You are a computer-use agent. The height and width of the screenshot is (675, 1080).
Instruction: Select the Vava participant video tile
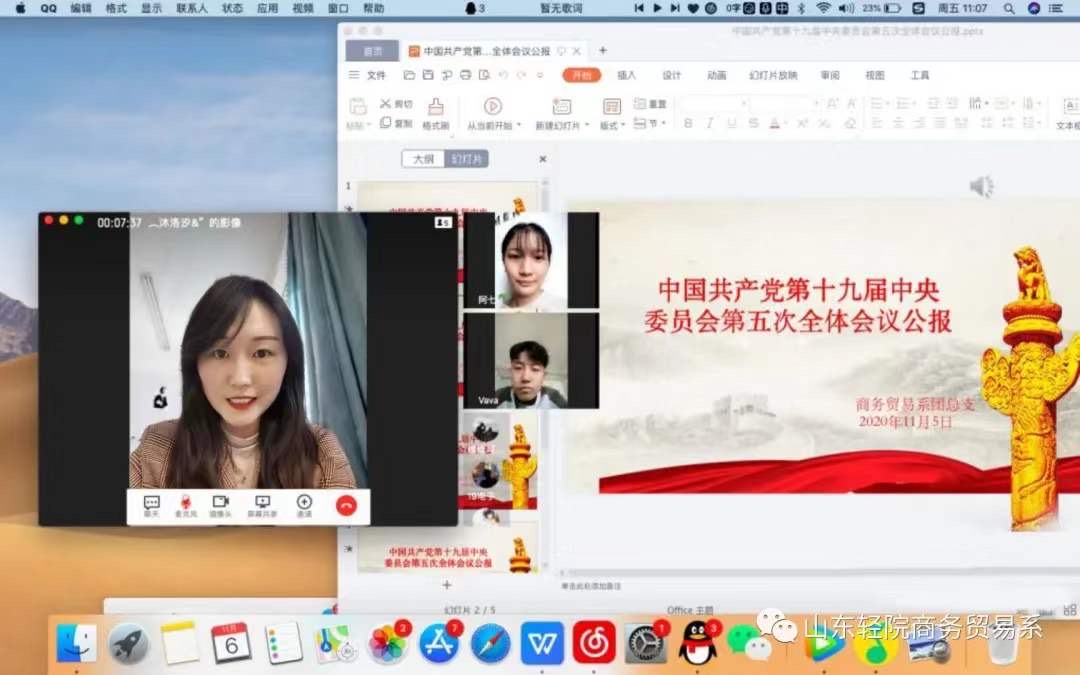click(530, 360)
